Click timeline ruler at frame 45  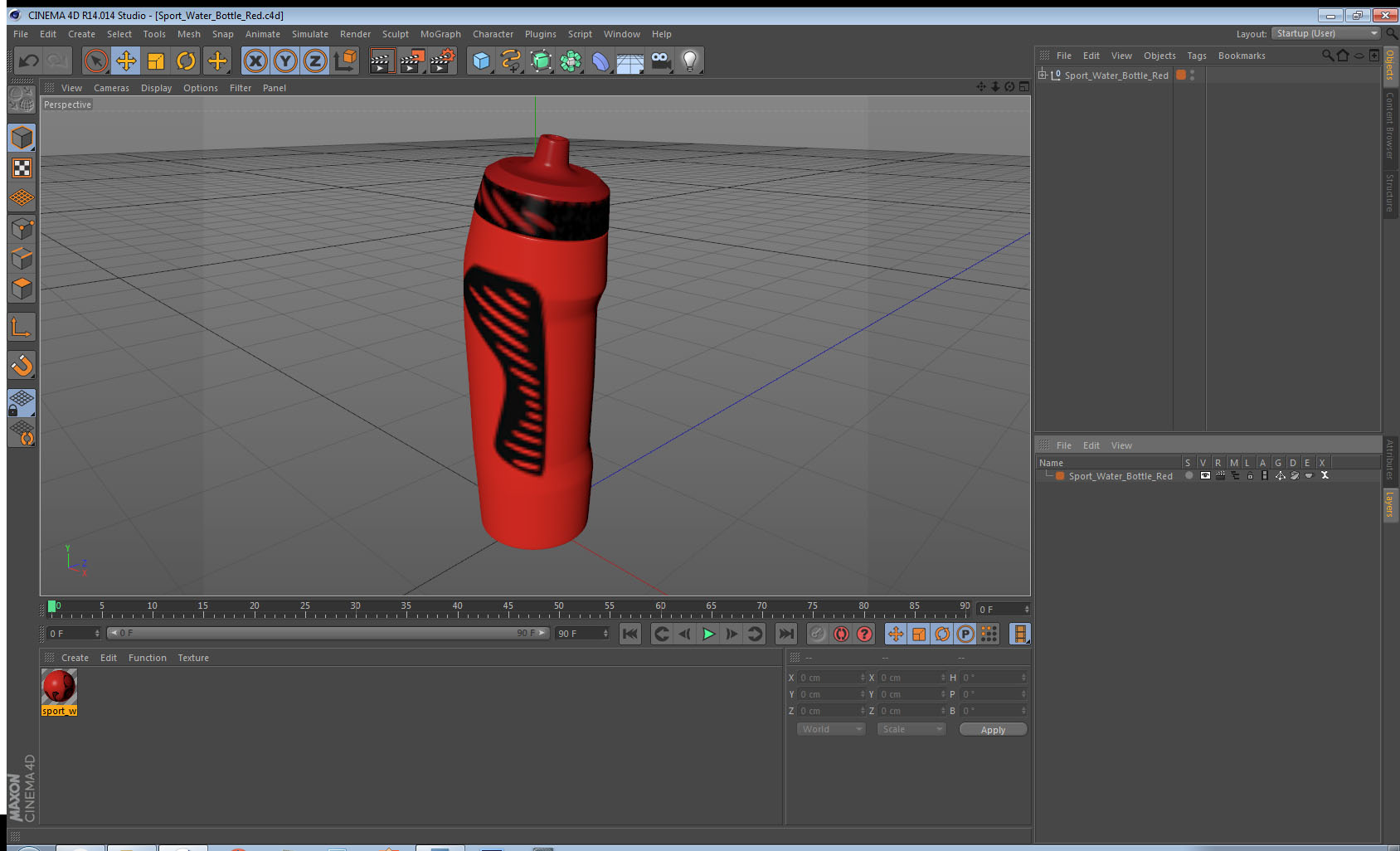coord(508,608)
